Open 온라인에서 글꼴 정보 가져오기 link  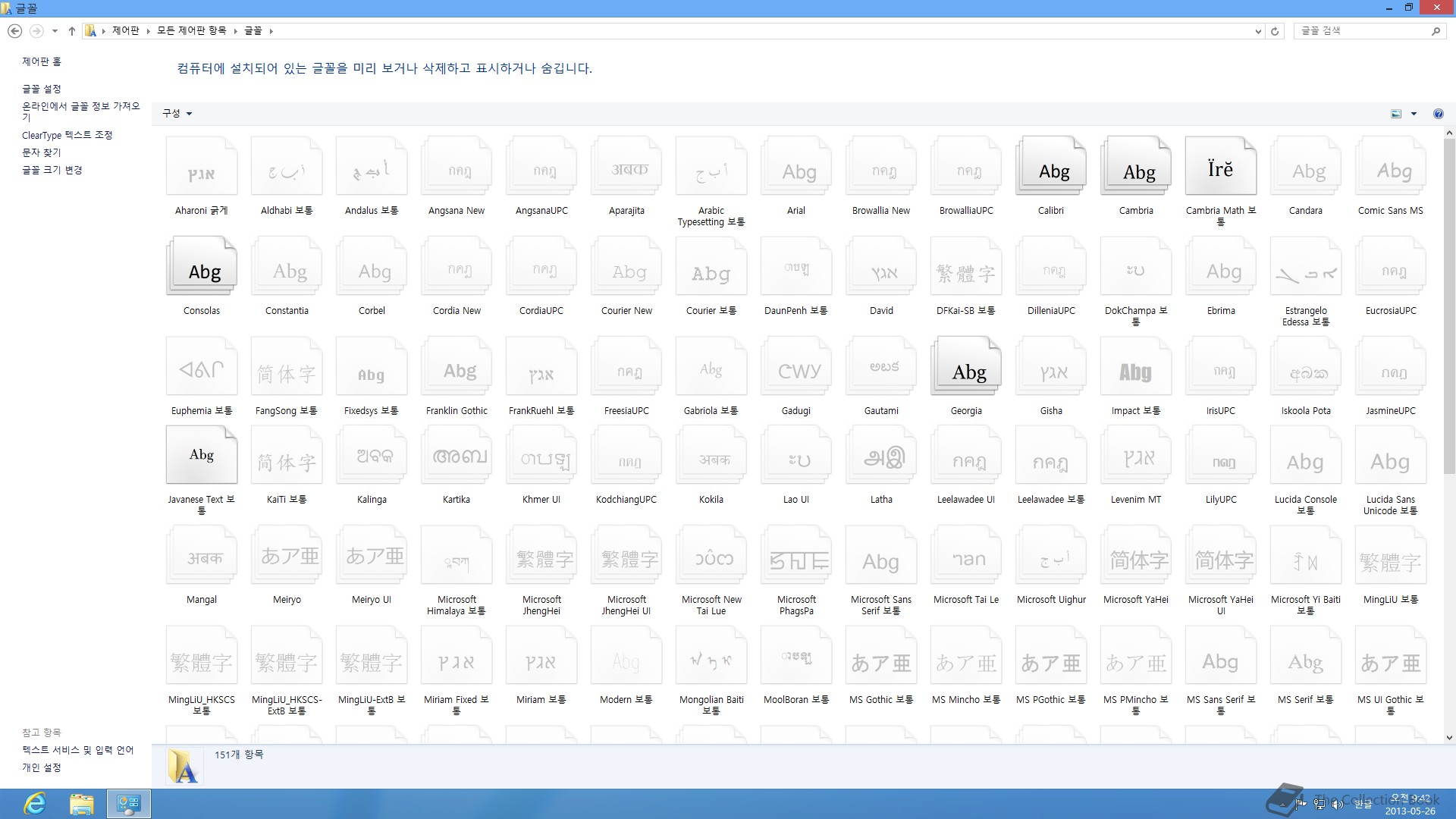click(81, 111)
